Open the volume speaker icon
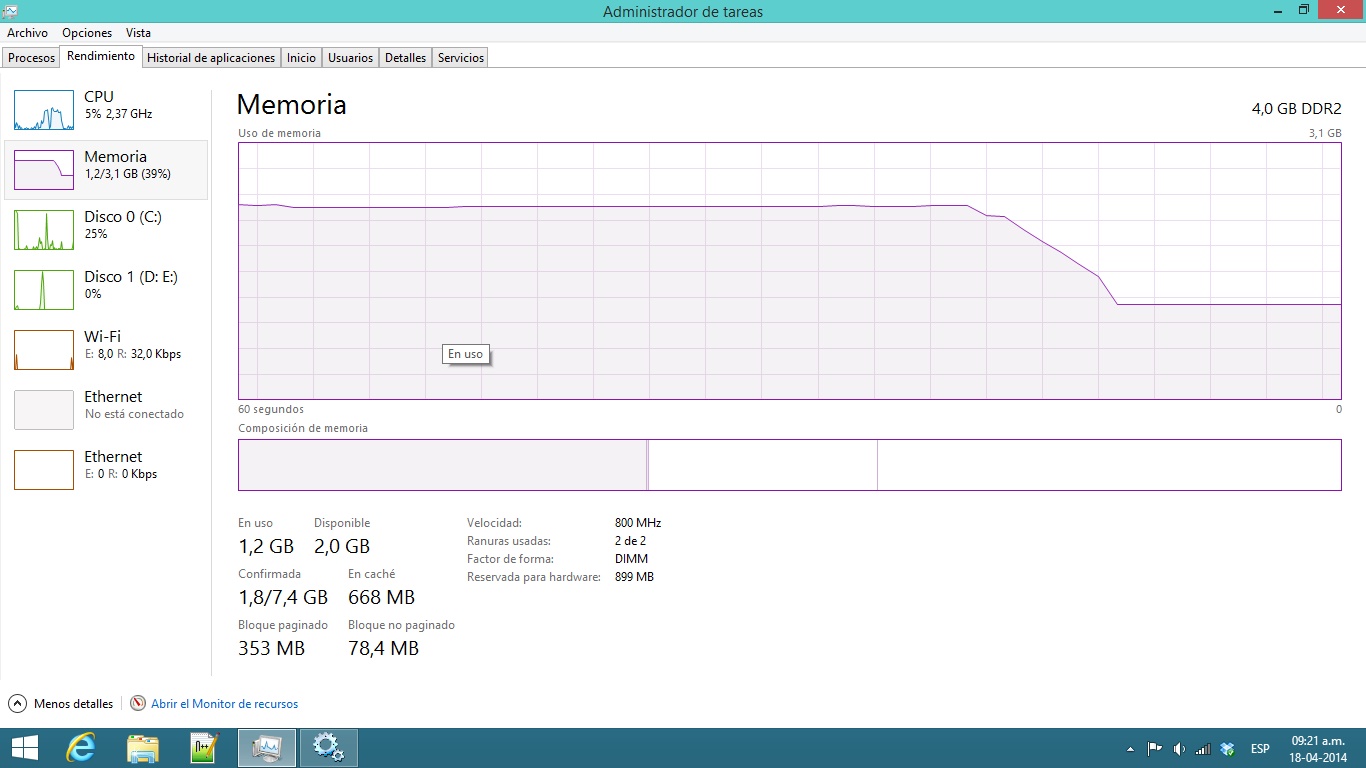The image size is (1366, 768). coord(1179,749)
